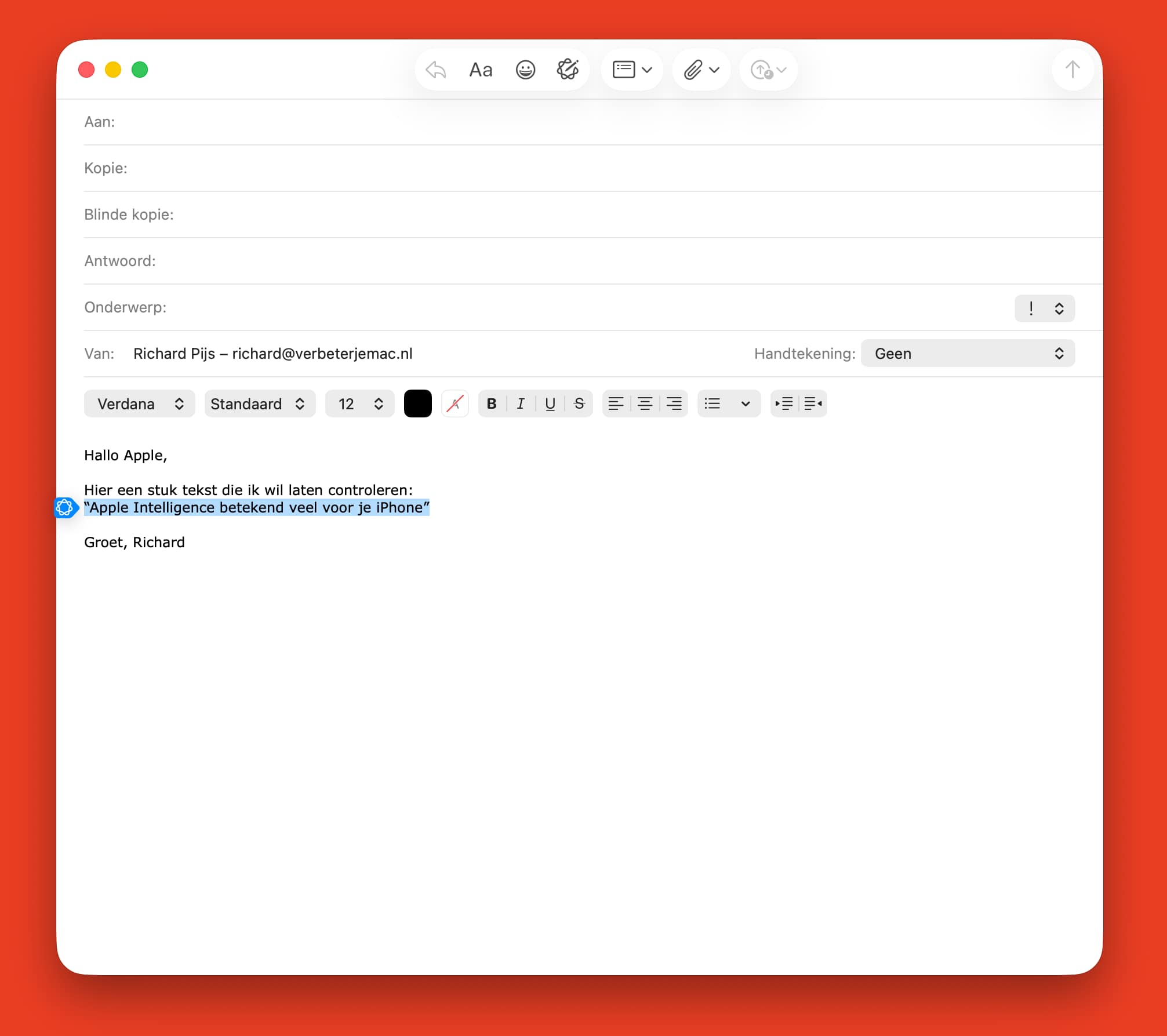Click the Apple Intelligence icon beside highlighted text
This screenshot has width=1167, height=1036.
66,507
